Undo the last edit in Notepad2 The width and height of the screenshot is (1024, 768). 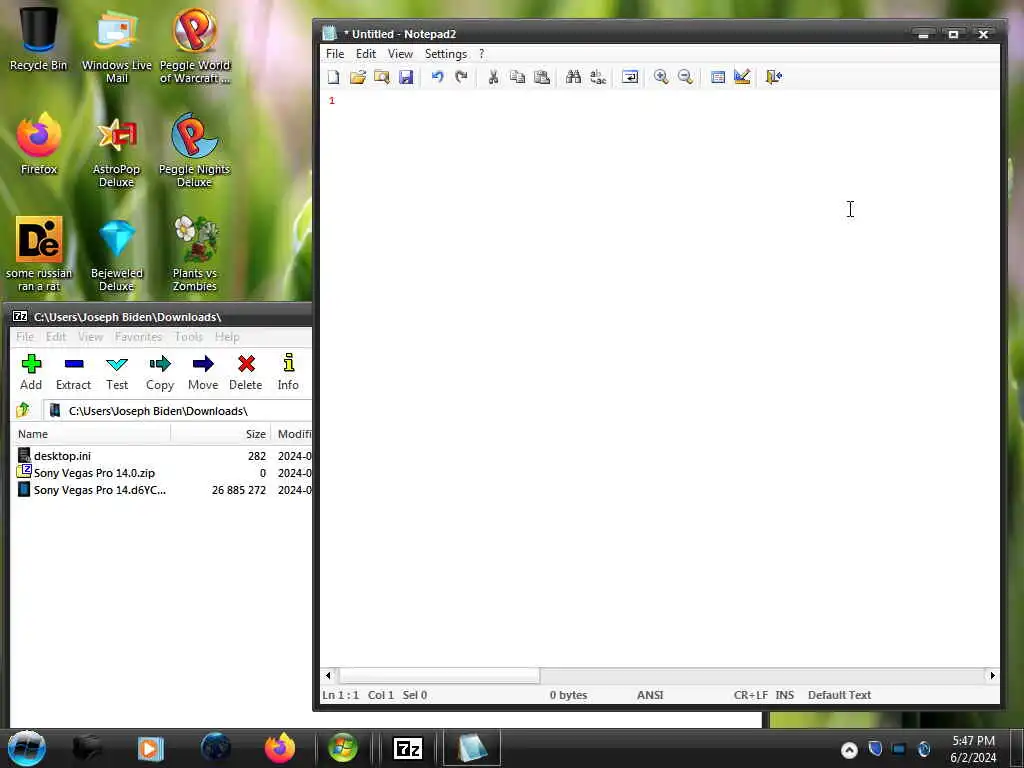(438, 77)
